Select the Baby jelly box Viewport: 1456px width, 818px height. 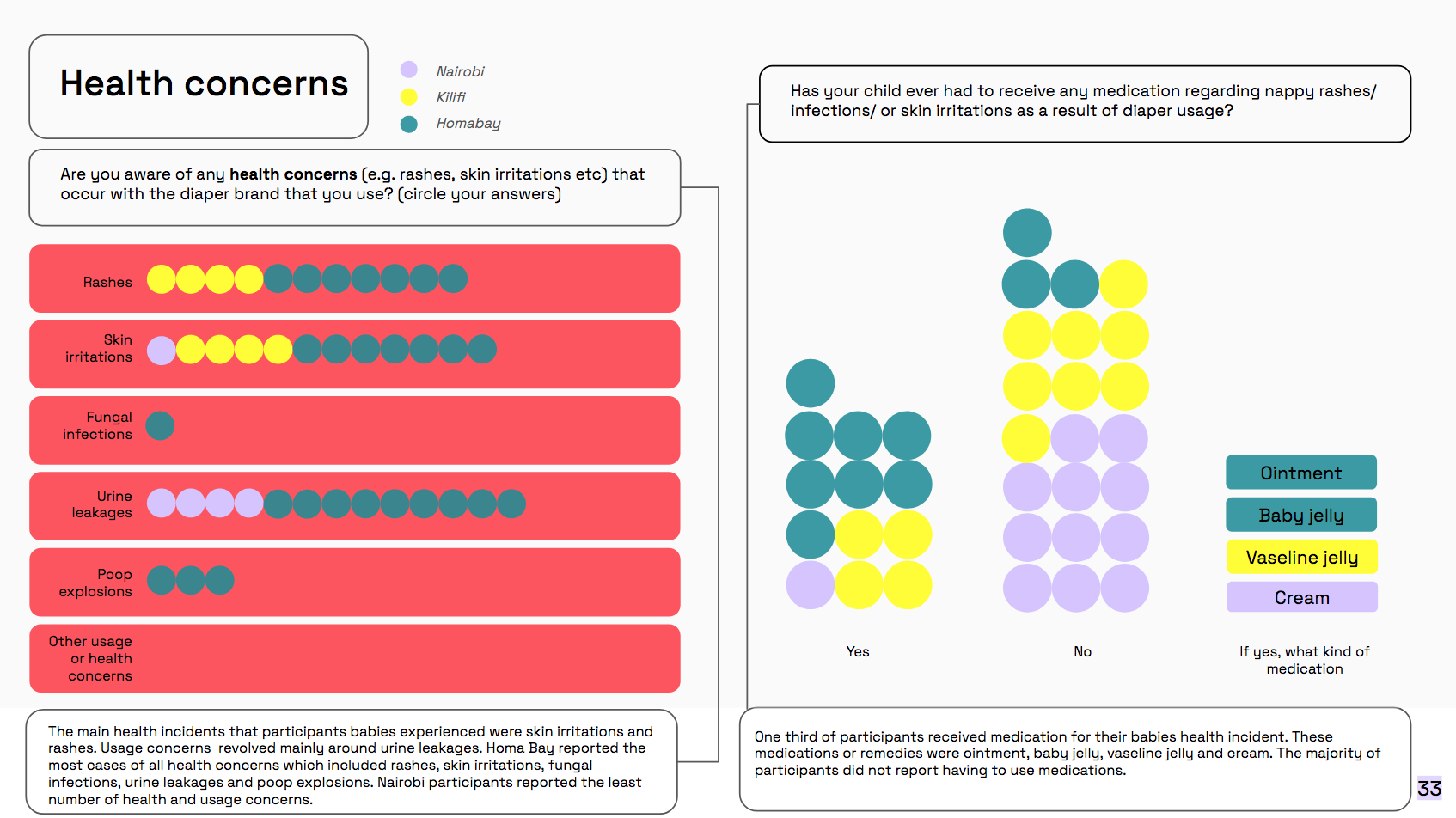pos(1301,515)
